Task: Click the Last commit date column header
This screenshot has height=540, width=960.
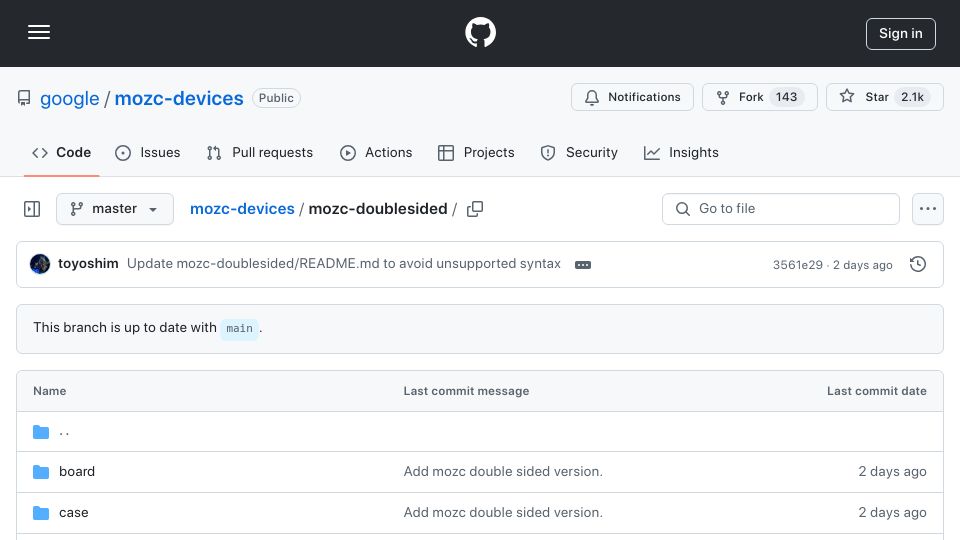Action: click(x=876, y=391)
